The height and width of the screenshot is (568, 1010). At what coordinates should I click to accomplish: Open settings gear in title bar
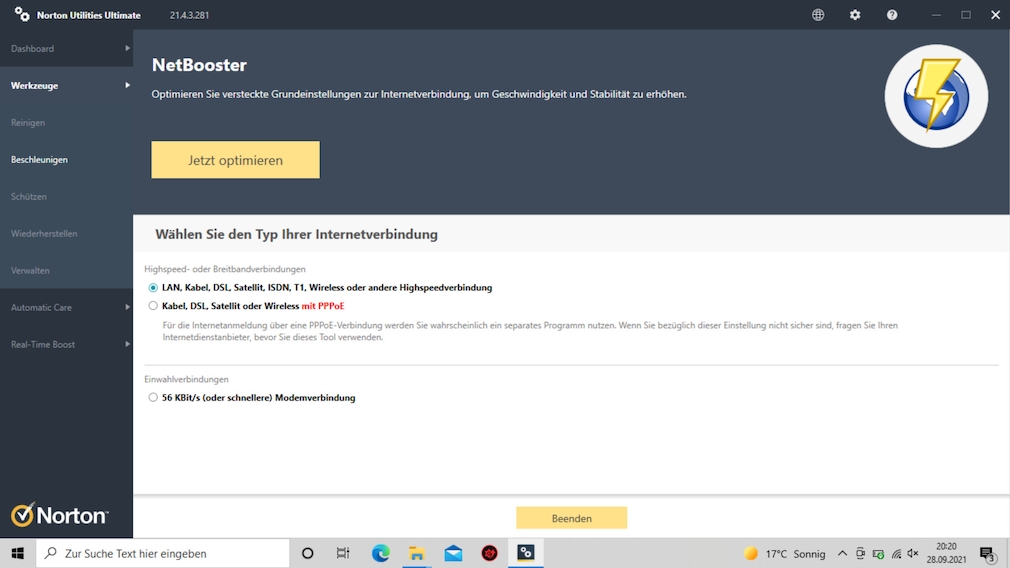(855, 15)
